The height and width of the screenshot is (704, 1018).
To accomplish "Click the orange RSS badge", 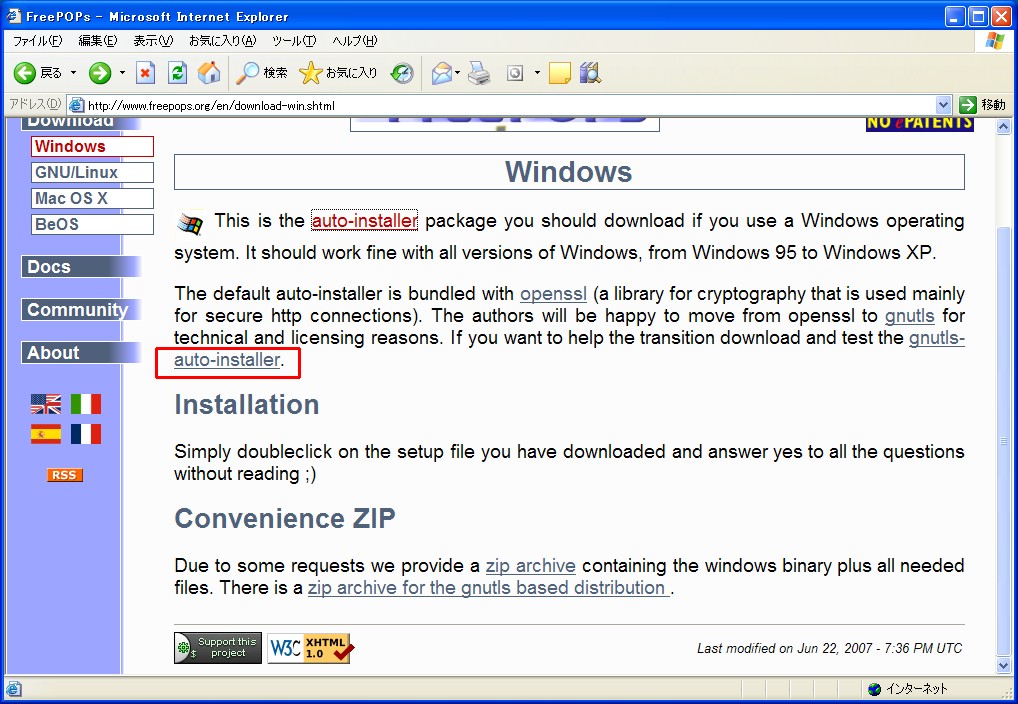I will point(64,475).
